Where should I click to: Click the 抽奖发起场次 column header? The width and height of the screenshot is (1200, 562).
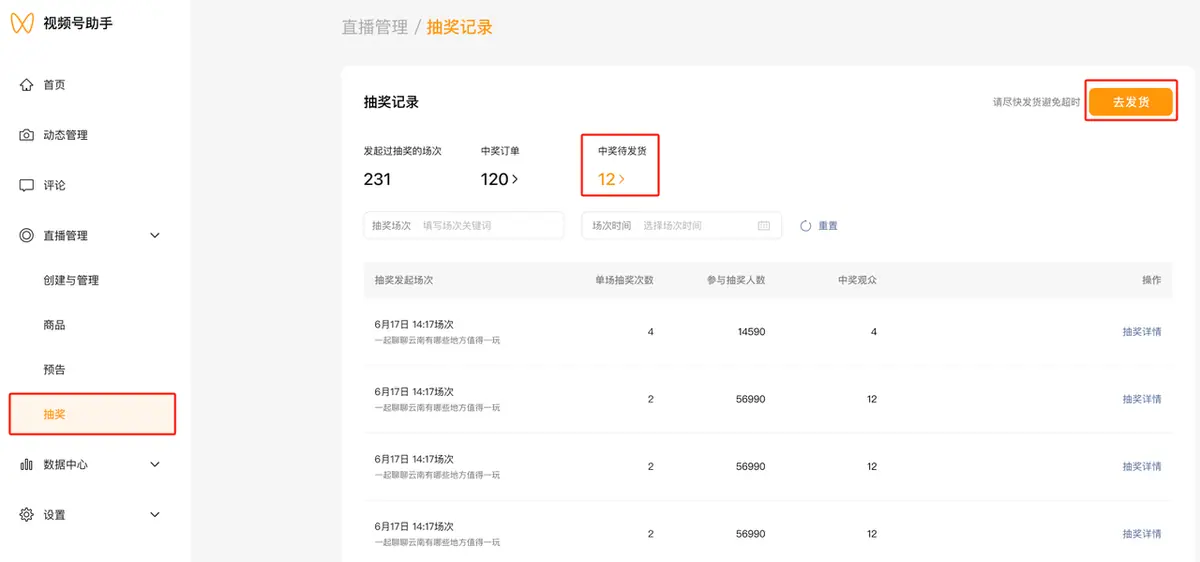pyautogui.click(x=404, y=280)
